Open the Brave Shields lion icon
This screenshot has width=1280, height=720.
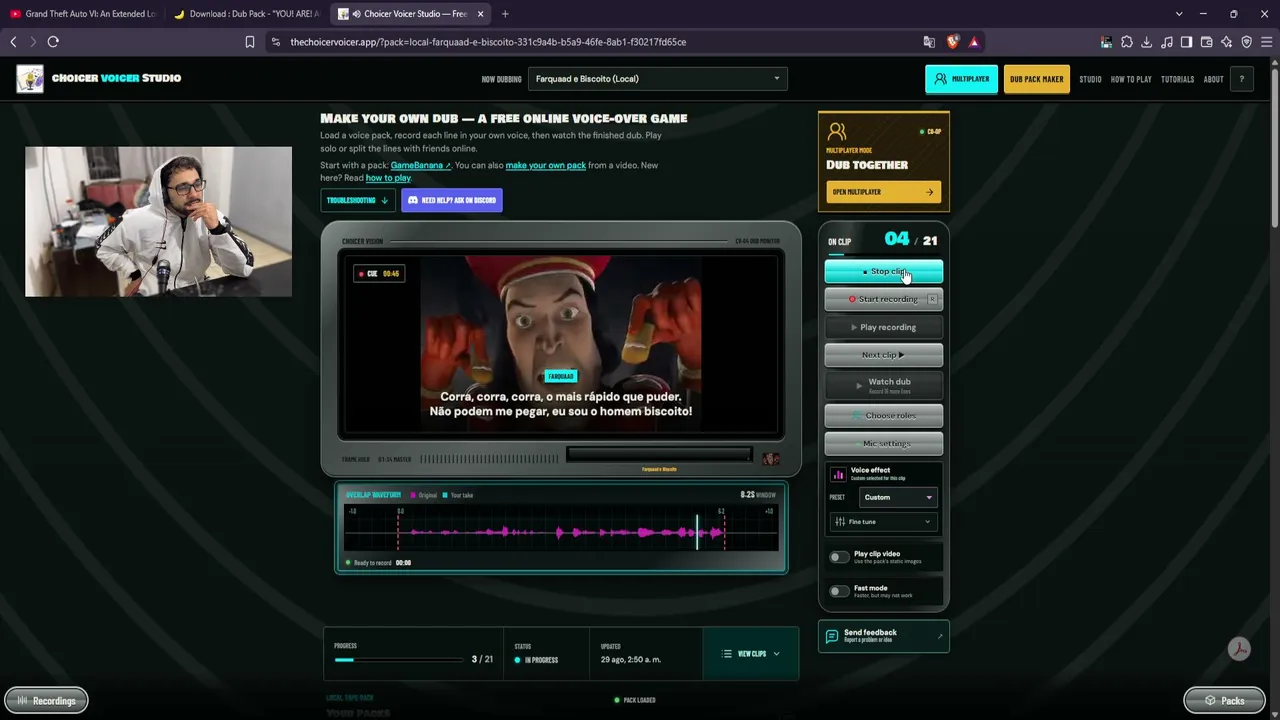952,42
